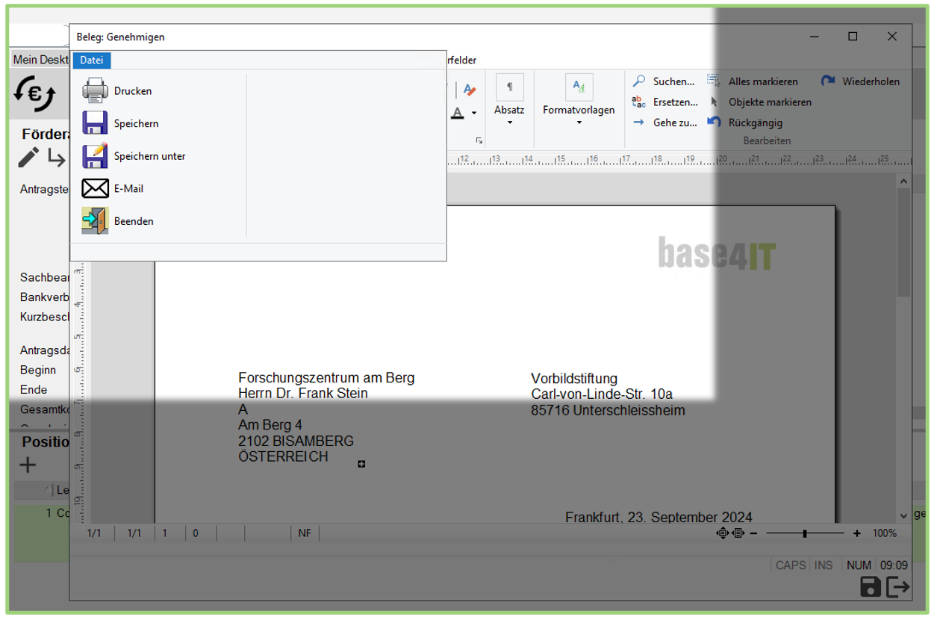
Task: Click the clear formatting eraser icon
Action: (469, 90)
